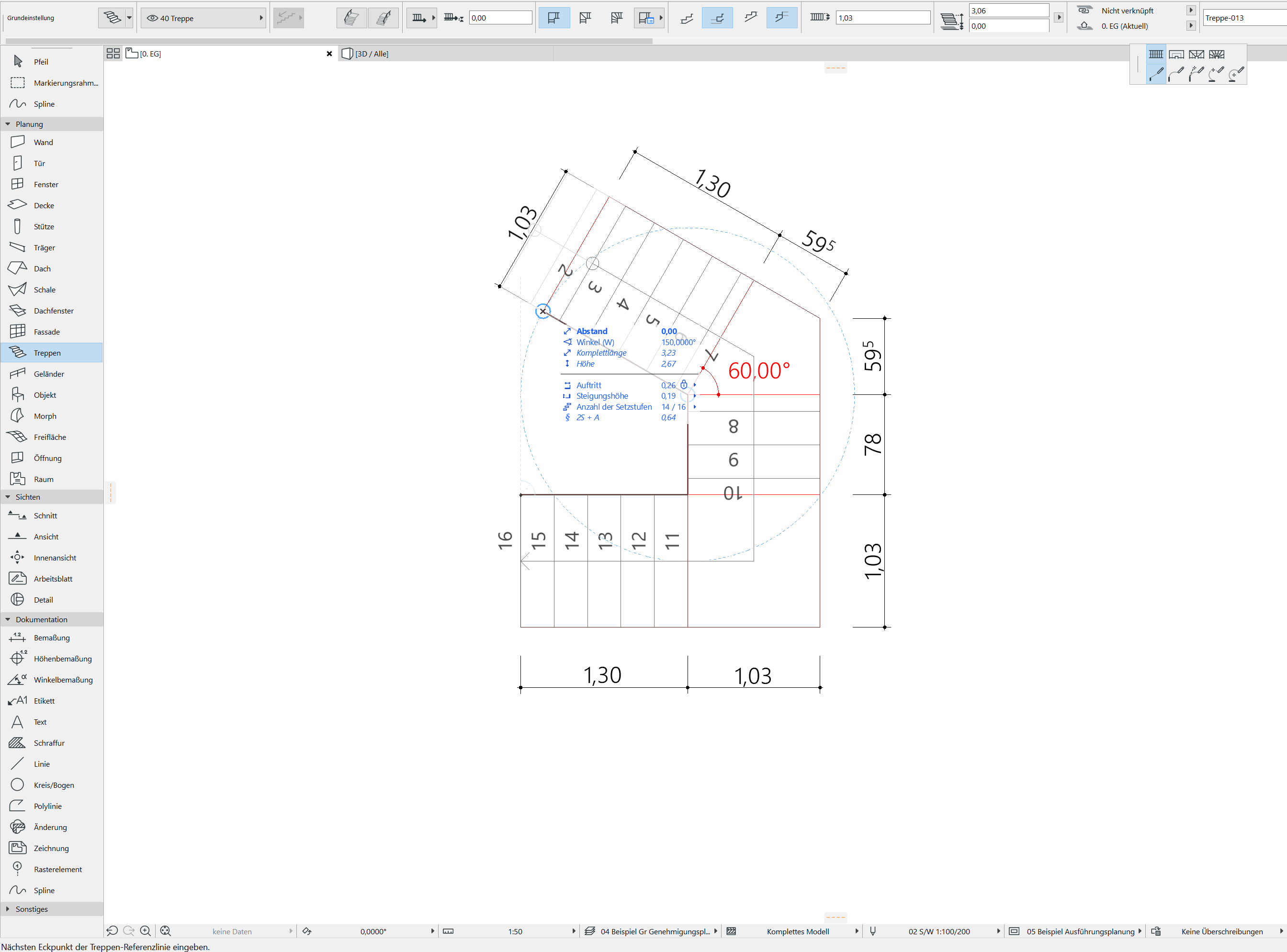Click the Komplettes Modell renovation filter
1287x952 pixels.
[x=798, y=931]
